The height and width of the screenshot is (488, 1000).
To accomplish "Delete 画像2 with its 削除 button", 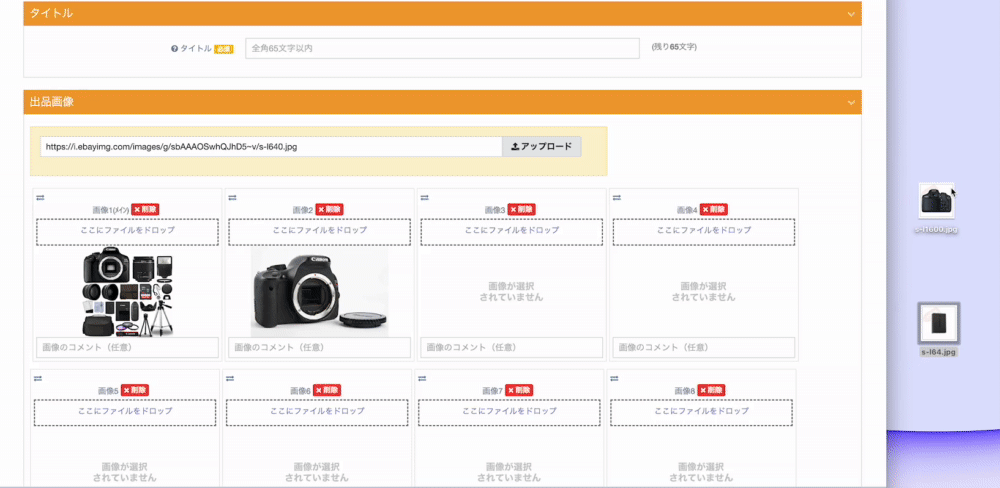I will [329, 209].
